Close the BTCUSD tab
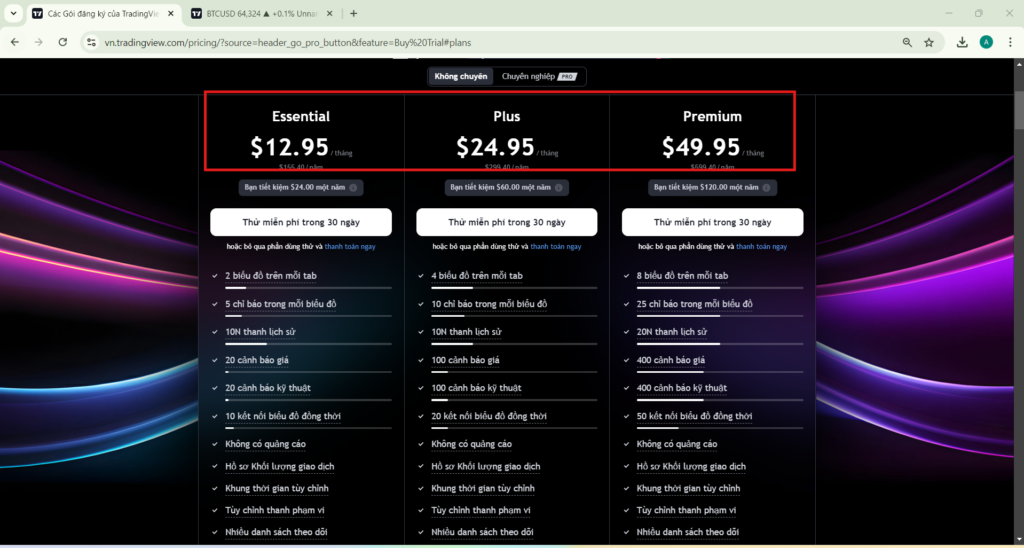 tap(330, 13)
